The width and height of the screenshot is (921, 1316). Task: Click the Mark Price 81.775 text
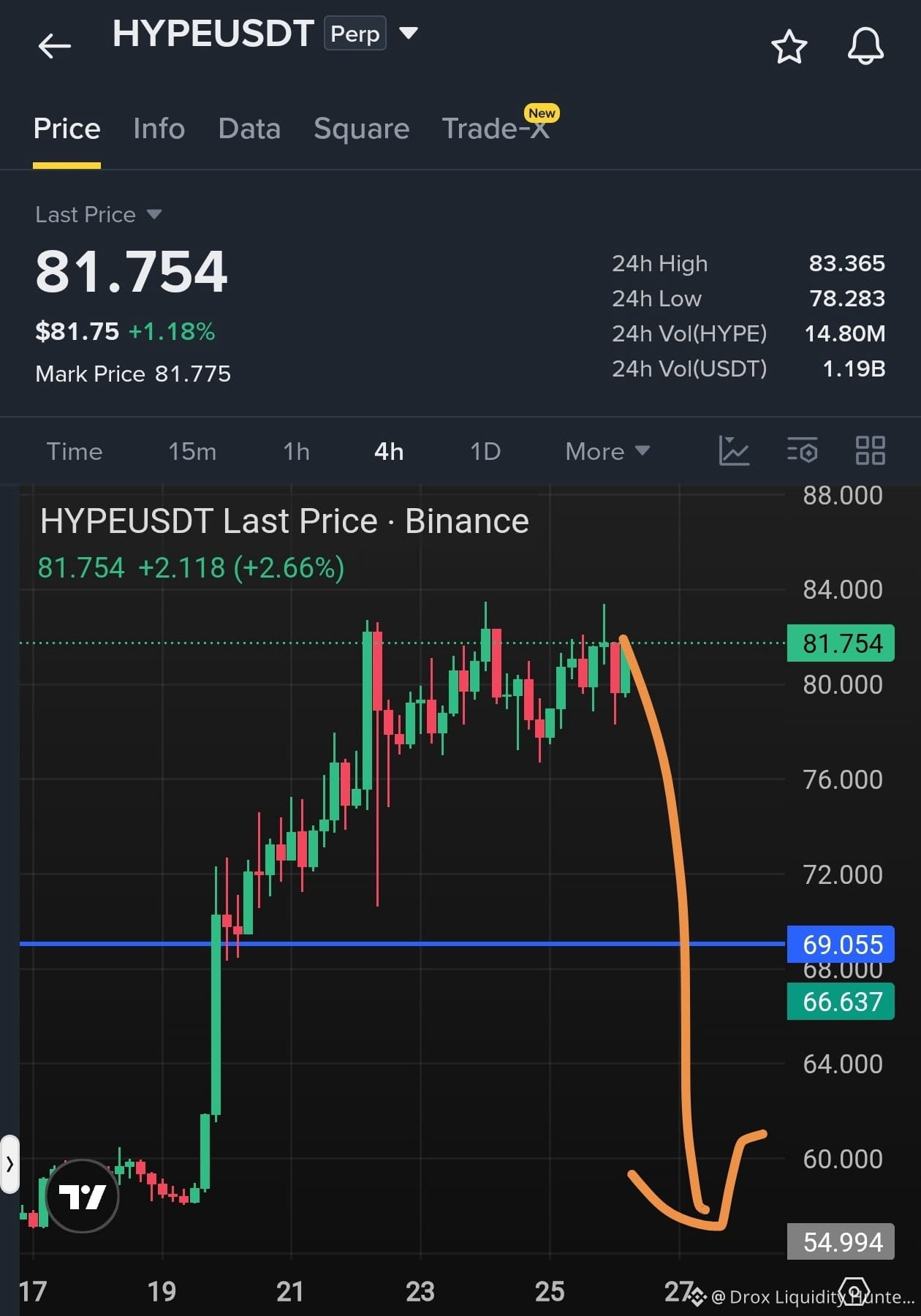133,374
